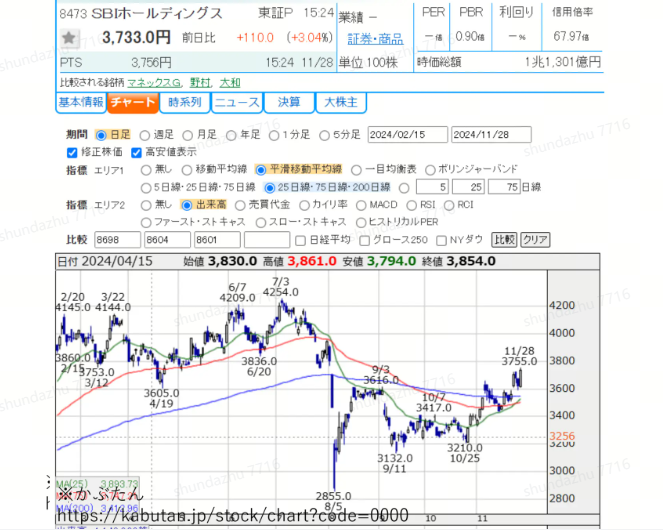
Task: Click the 3256 price marker on axis
Action: (562, 436)
